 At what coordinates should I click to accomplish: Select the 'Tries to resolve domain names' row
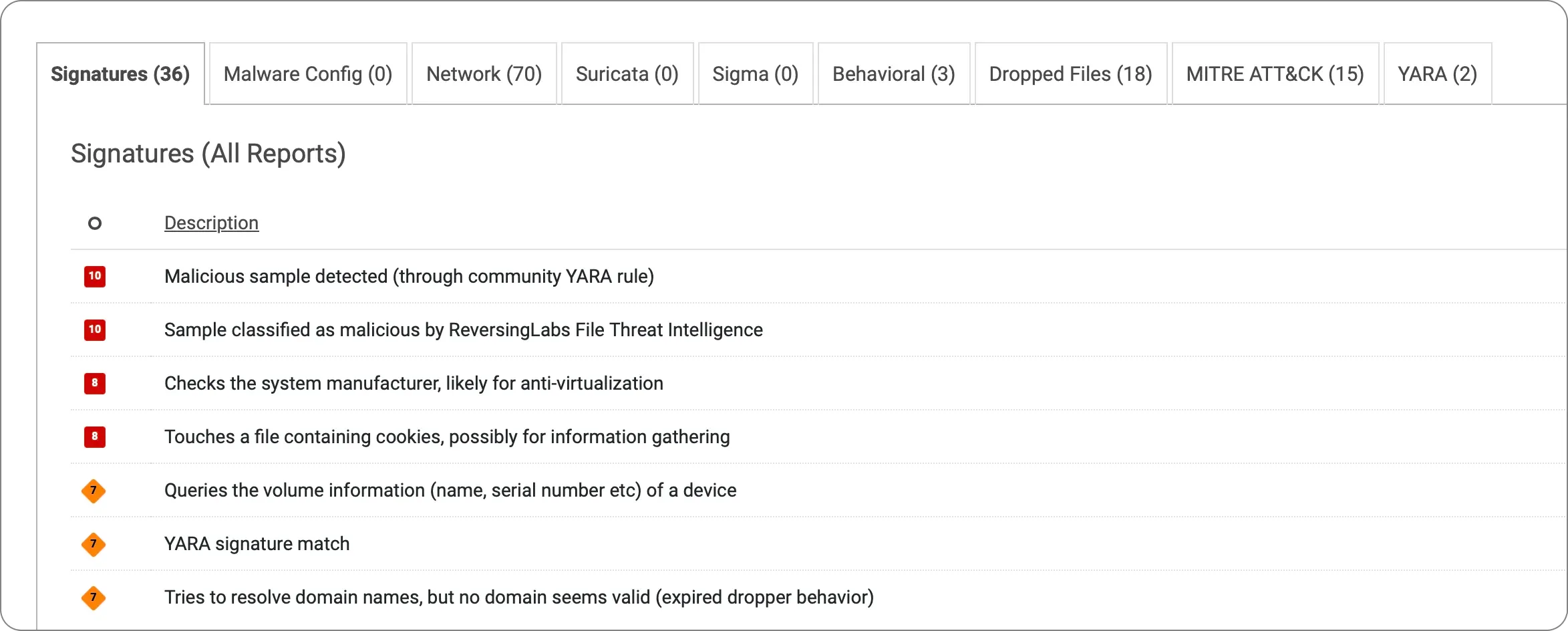[518, 597]
